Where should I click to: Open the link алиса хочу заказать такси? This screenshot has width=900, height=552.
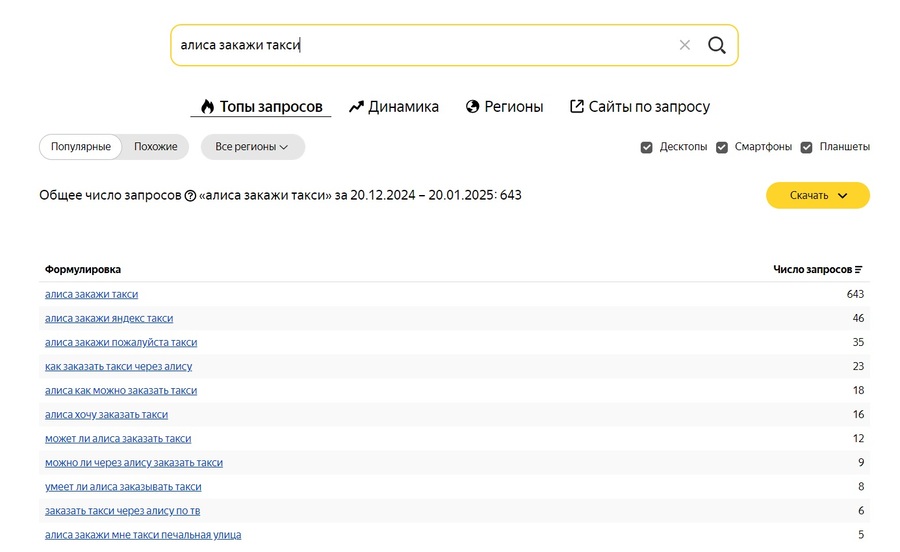[106, 415]
